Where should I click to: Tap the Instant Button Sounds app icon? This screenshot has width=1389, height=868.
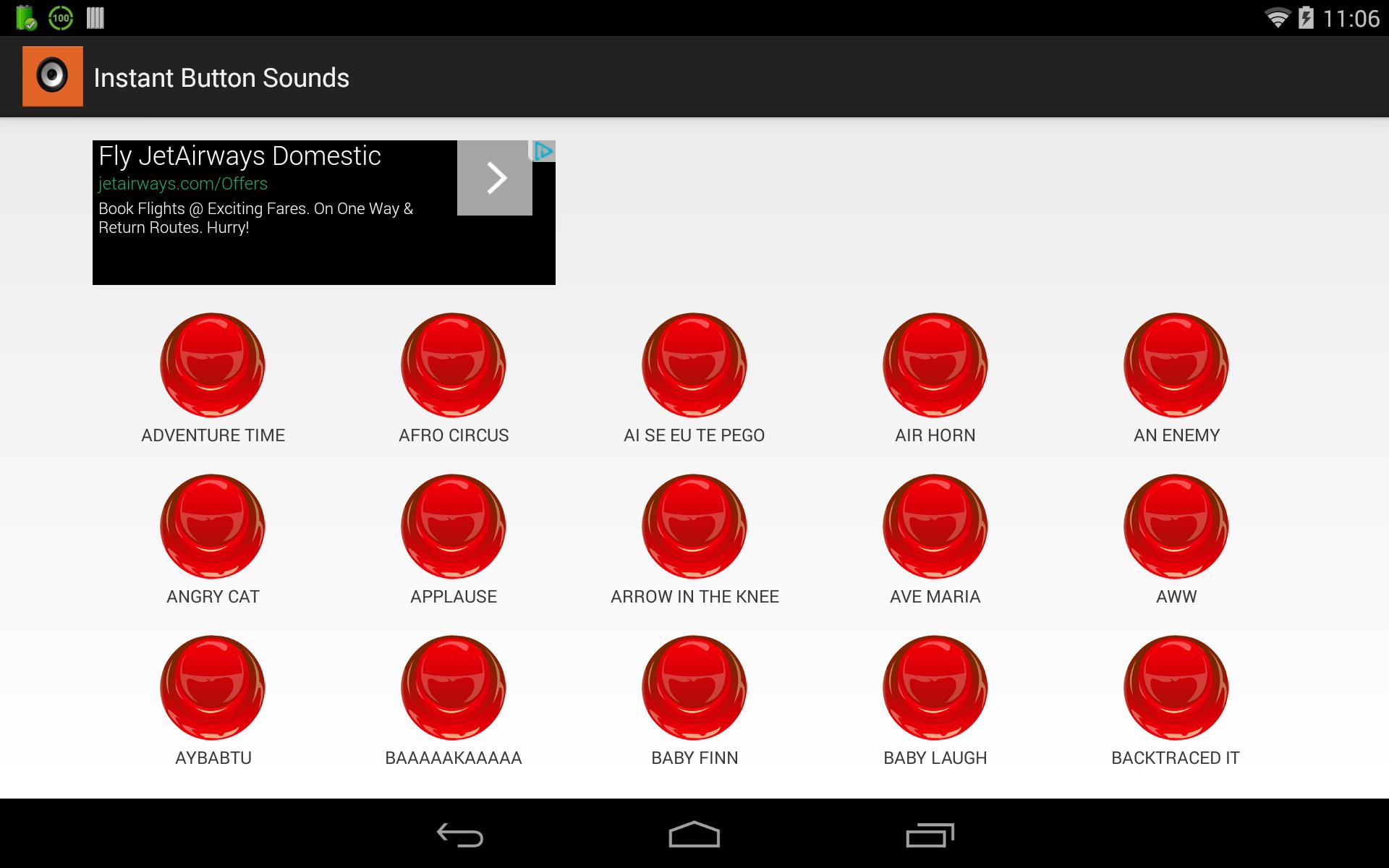tap(52, 76)
